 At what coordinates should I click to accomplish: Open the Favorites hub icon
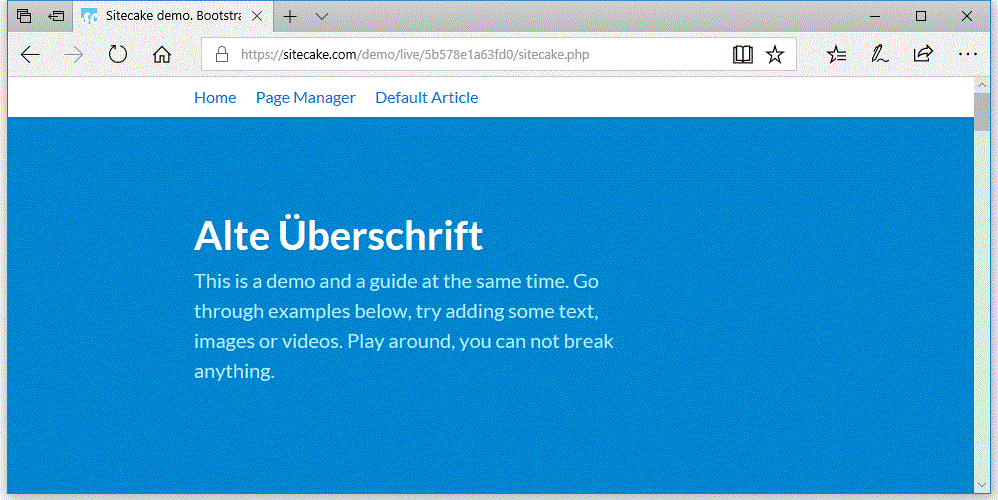click(x=837, y=54)
